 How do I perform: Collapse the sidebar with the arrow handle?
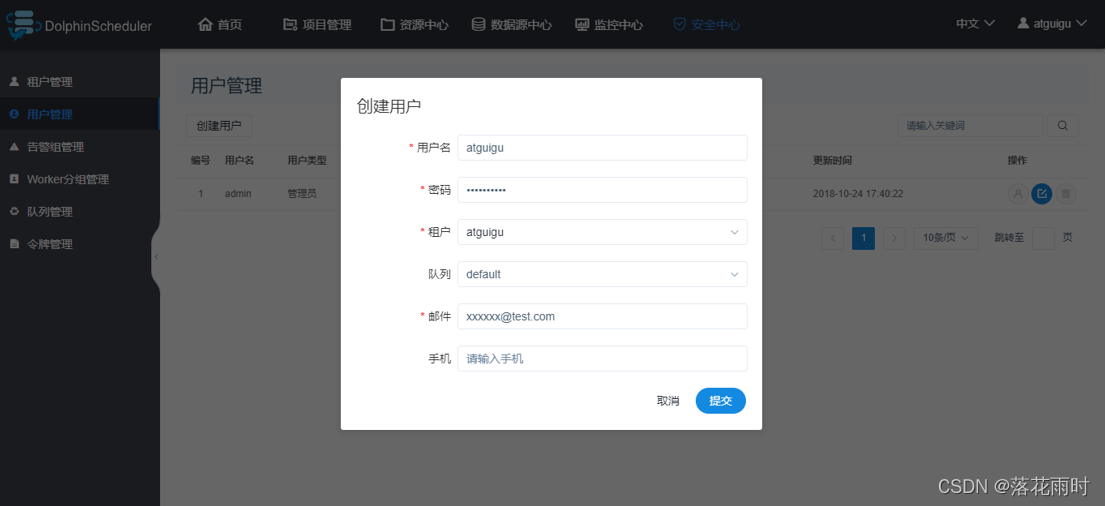[x=156, y=256]
